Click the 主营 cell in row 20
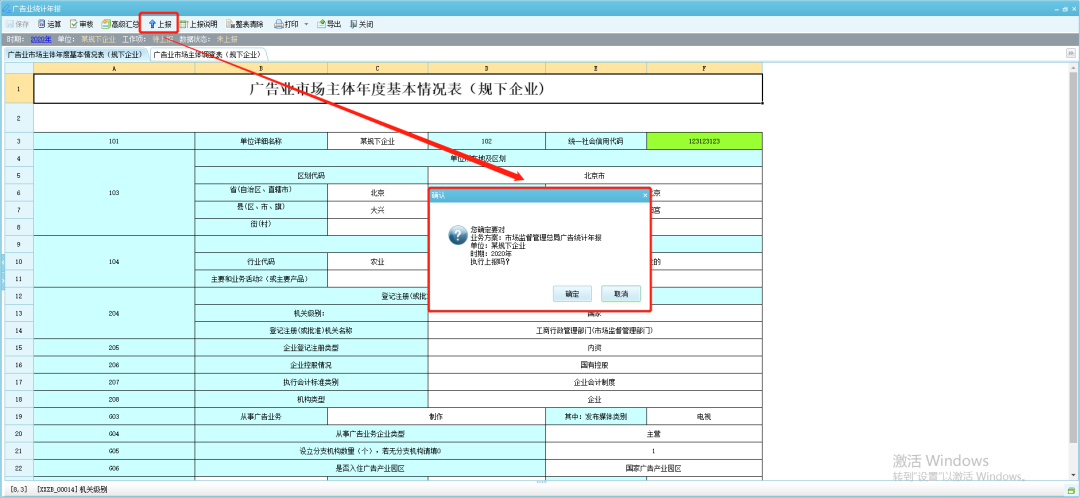The height and width of the screenshot is (498, 1080). (x=654, y=434)
